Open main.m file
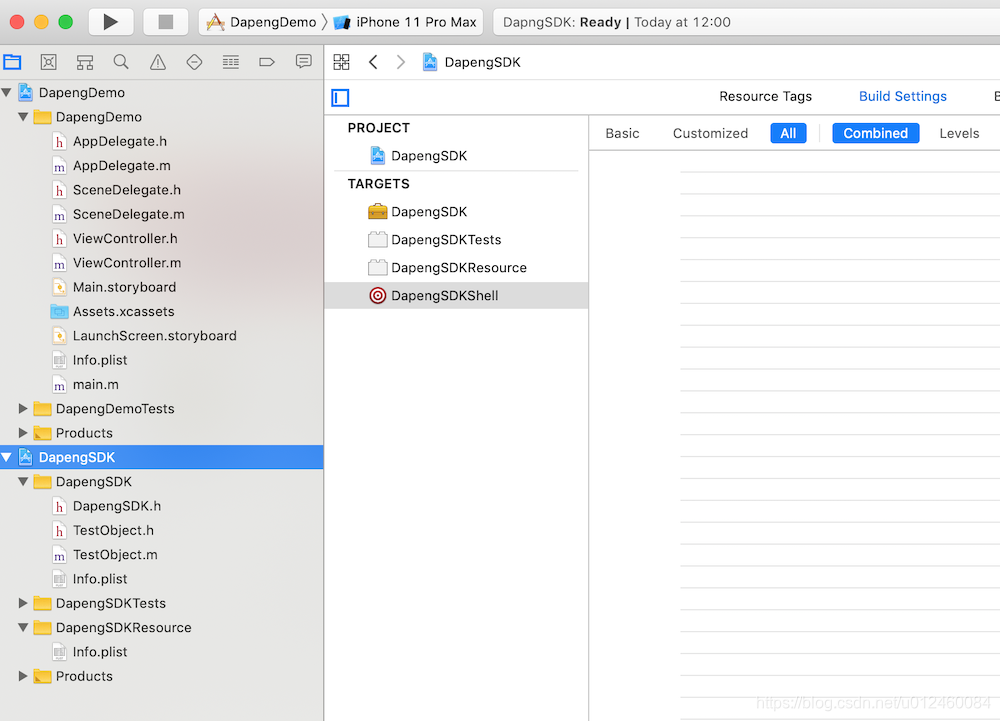1000x721 pixels. pos(95,384)
